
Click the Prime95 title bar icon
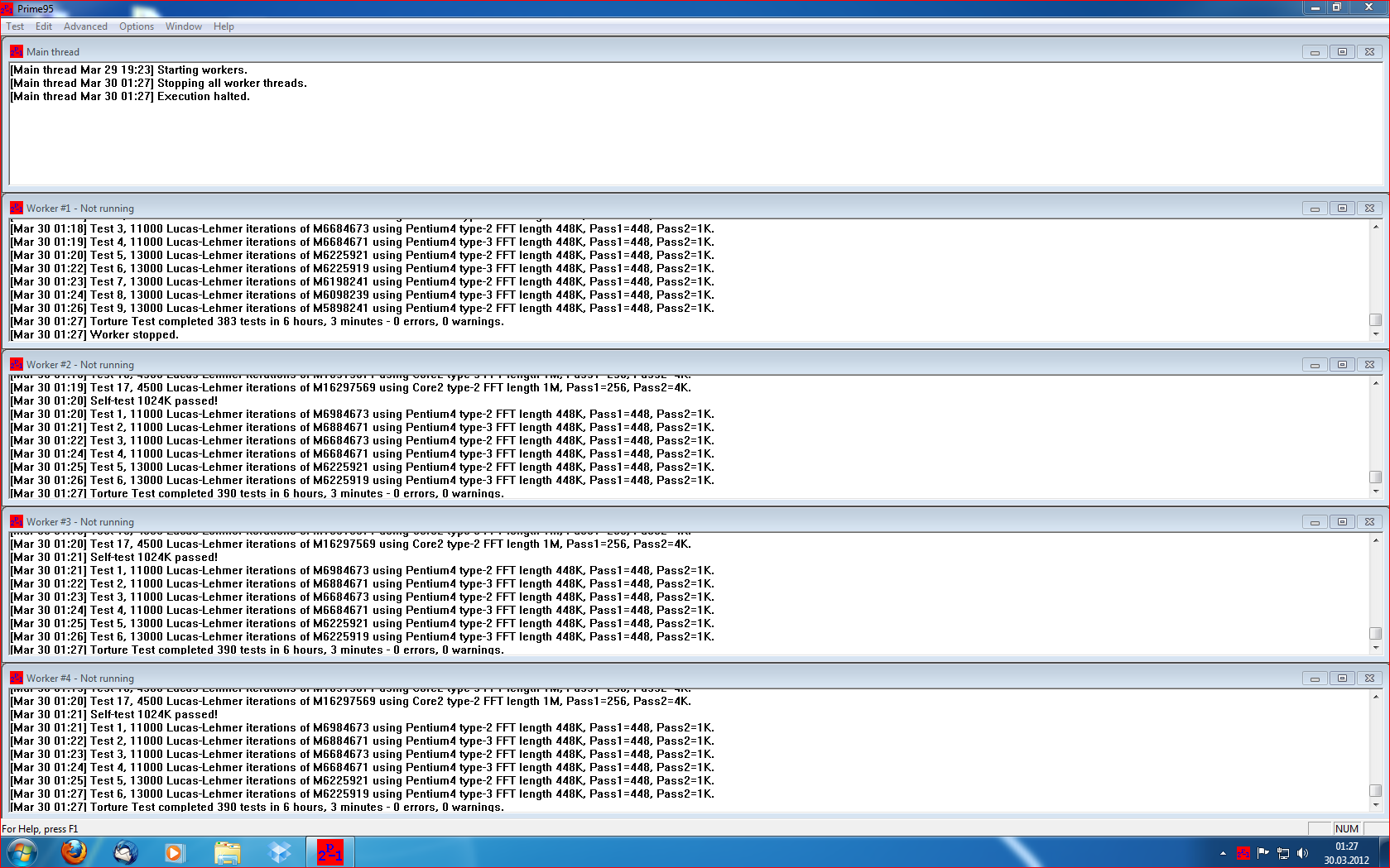click(7, 8)
